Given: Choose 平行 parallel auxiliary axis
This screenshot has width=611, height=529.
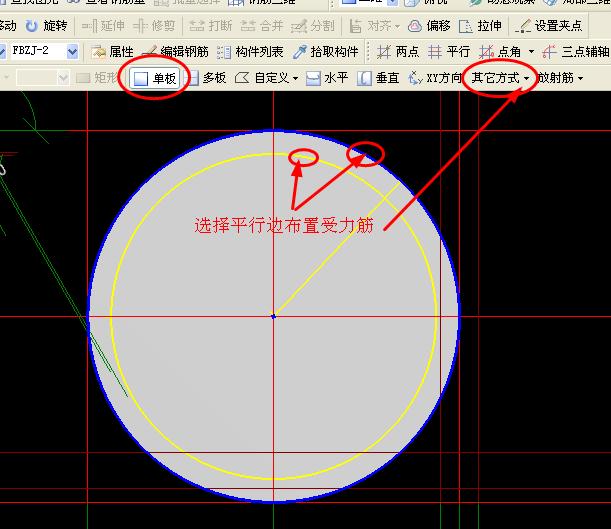Looking at the screenshot, I should point(449,51).
